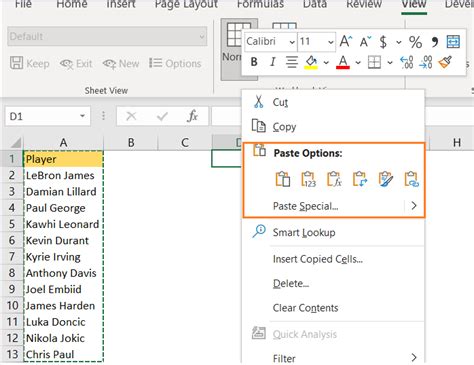Choose Paste Link chain option

pos(412,179)
